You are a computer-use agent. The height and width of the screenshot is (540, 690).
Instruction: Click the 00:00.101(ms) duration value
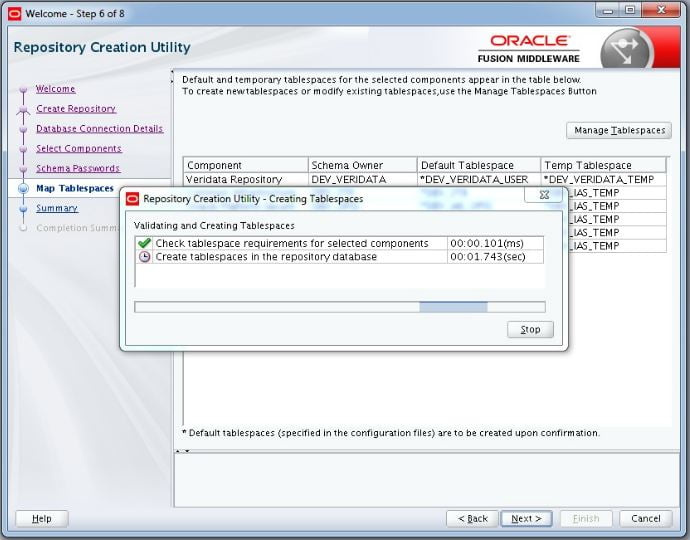click(x=487, y=243)
